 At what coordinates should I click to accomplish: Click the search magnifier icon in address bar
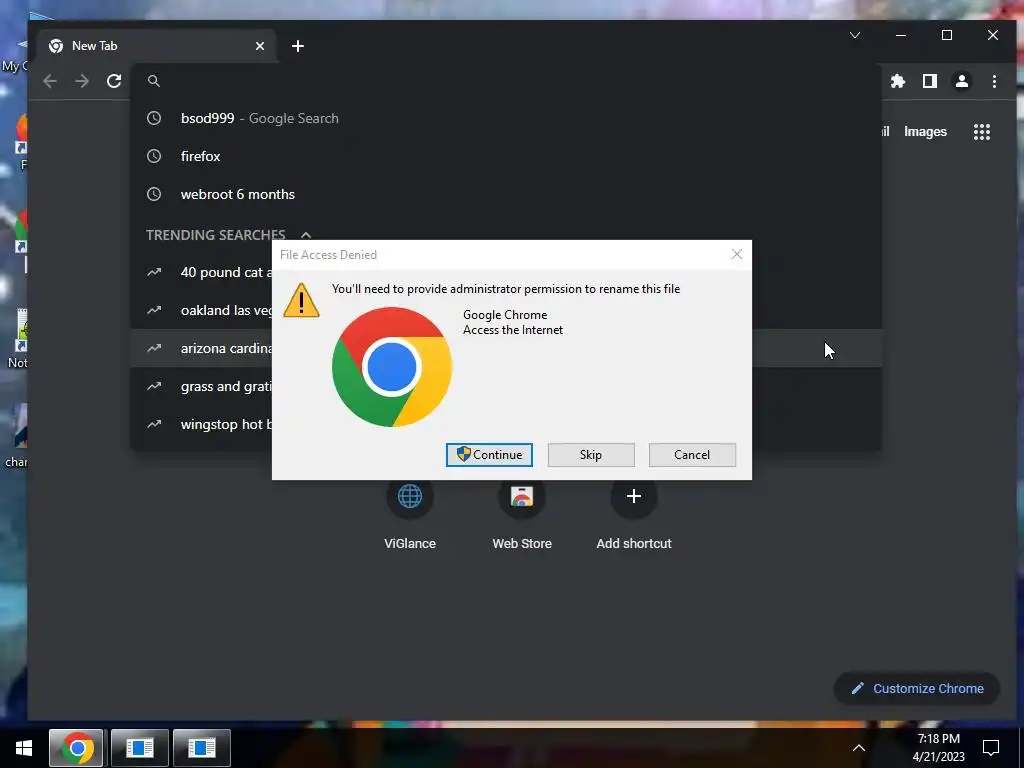coord(153,81)
